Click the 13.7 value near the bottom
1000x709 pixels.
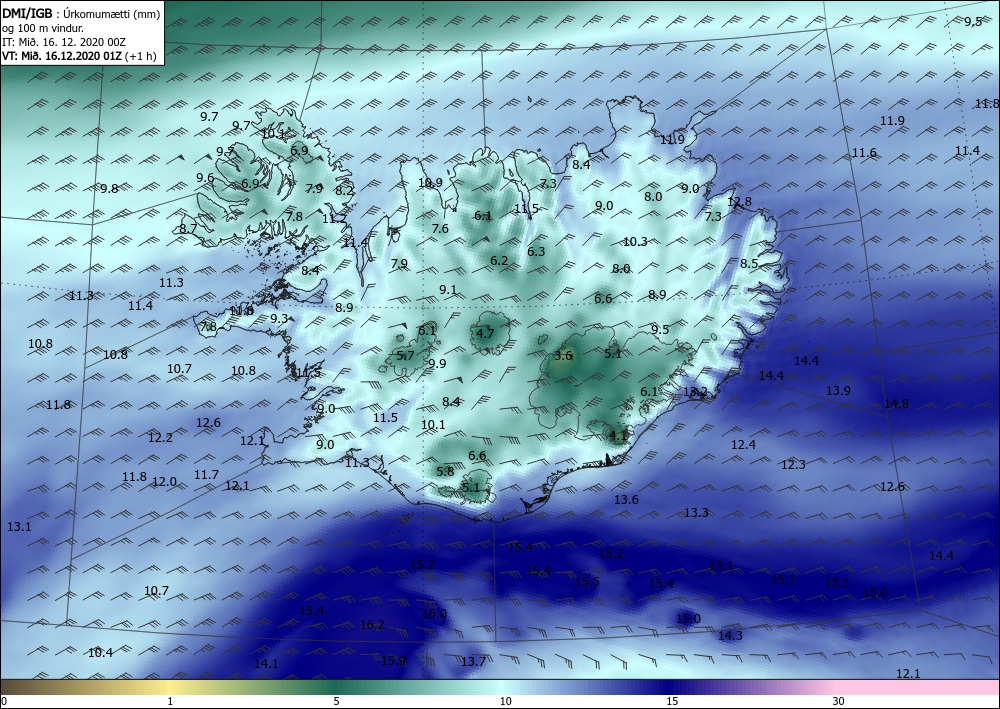473,662
